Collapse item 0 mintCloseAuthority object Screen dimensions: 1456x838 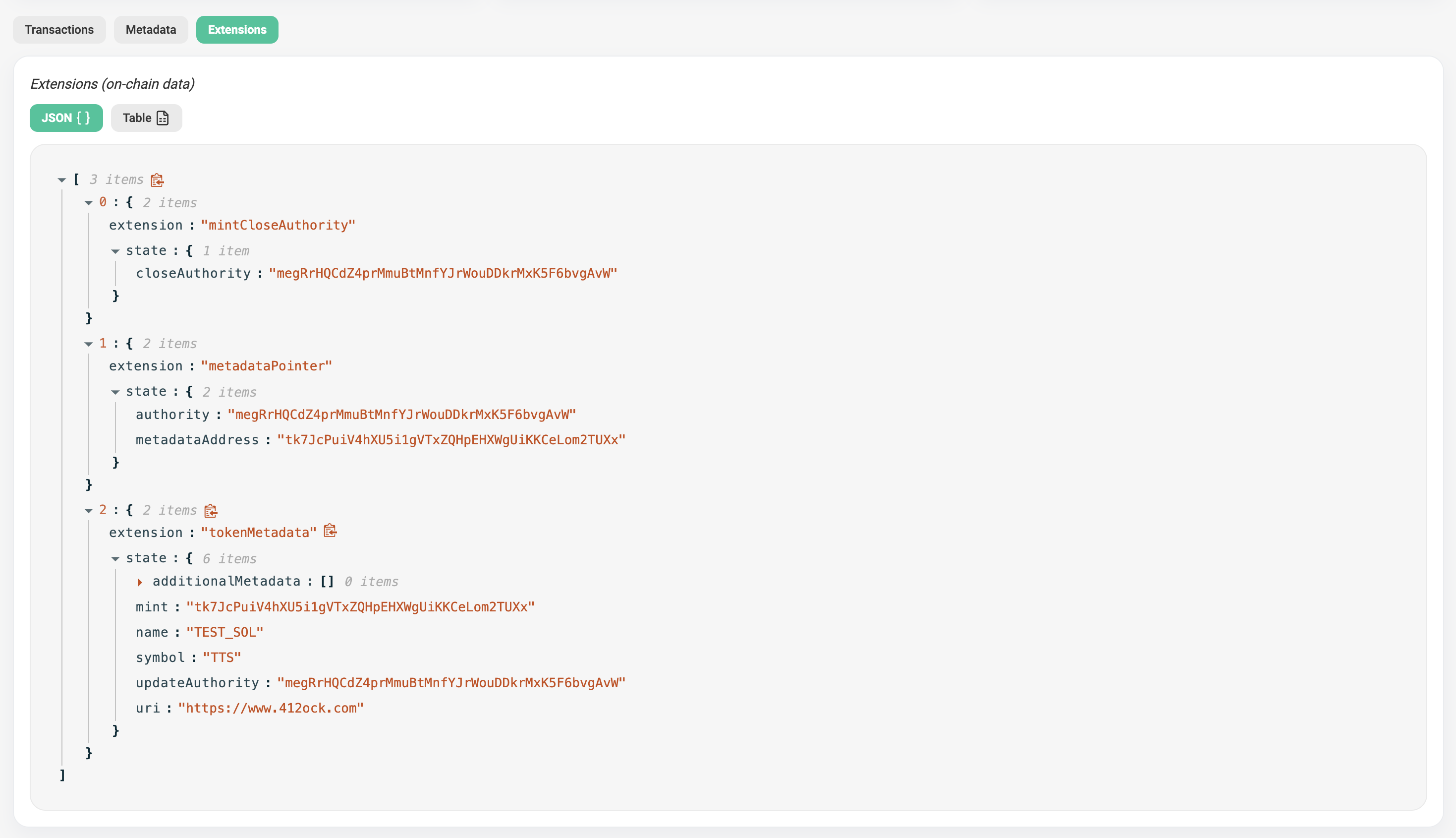pos(89,203)
